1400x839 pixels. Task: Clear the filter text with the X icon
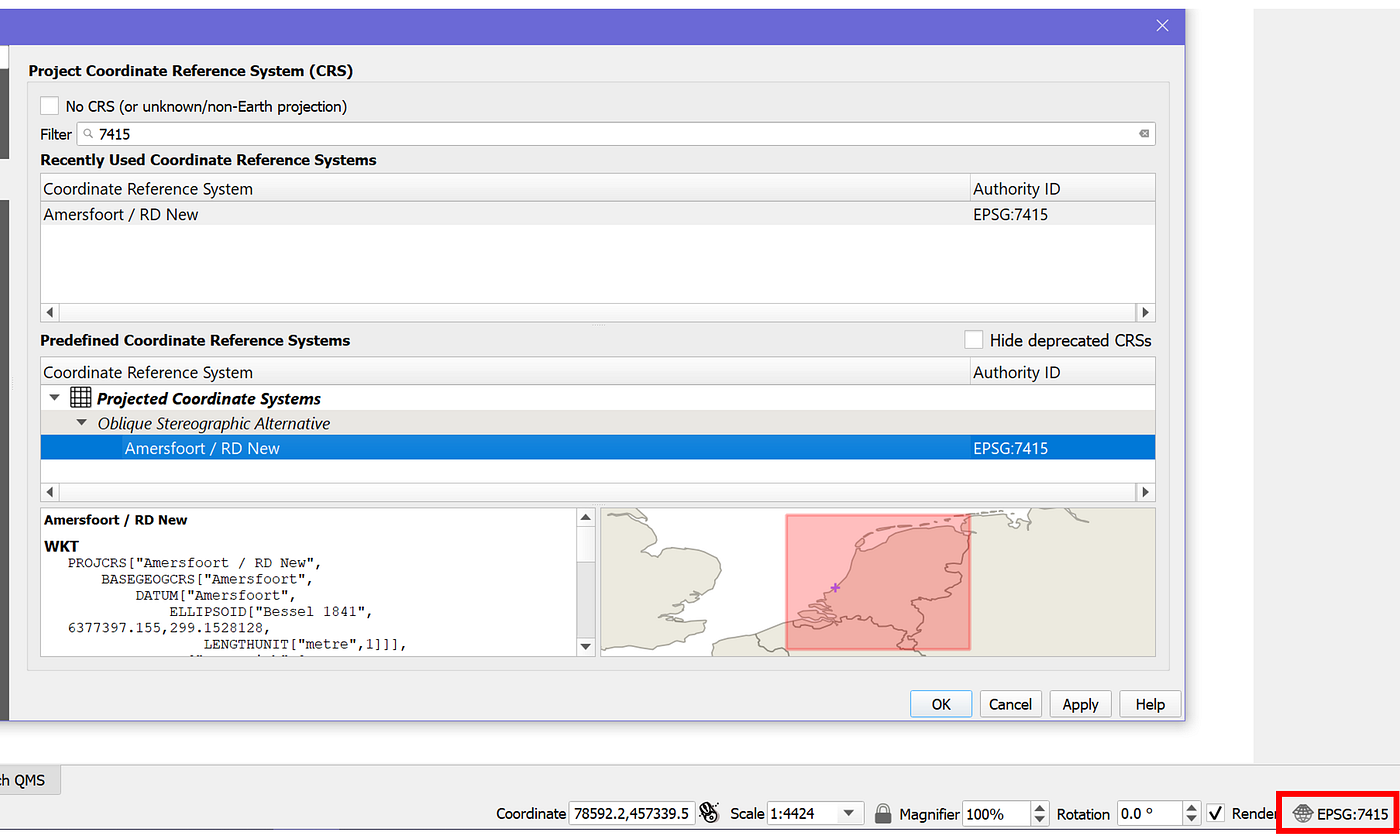[1144, 134]
